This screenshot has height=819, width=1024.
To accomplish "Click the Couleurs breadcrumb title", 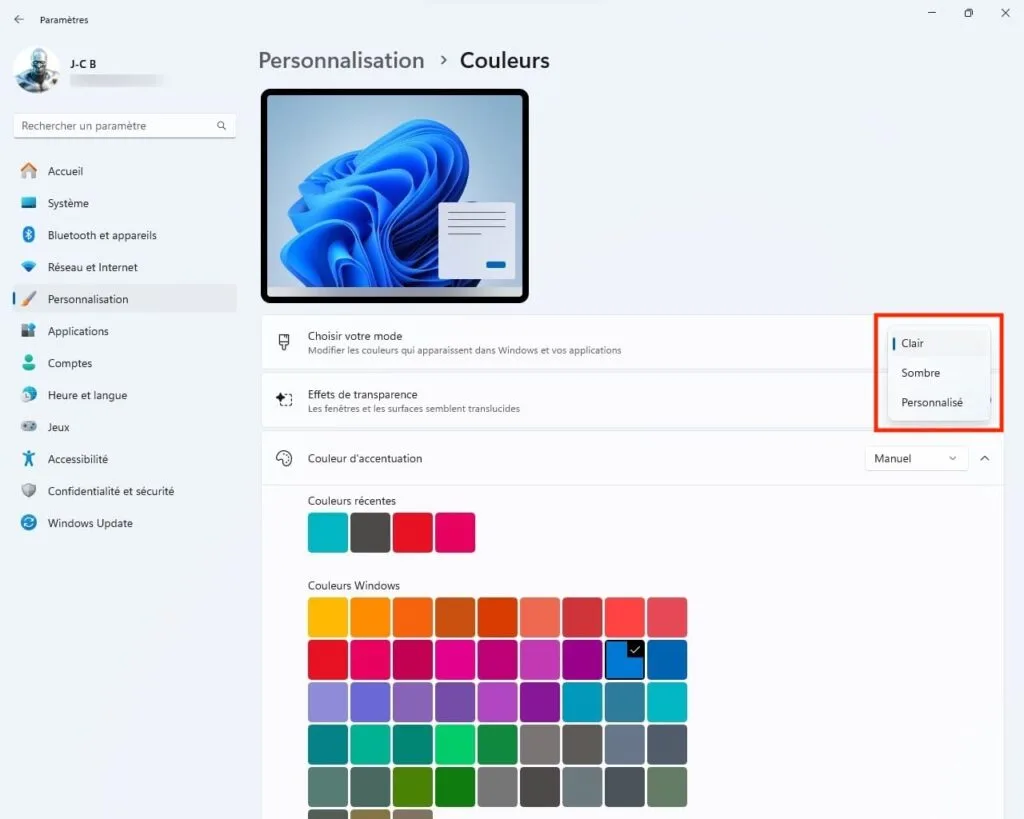I will [505, 60].
